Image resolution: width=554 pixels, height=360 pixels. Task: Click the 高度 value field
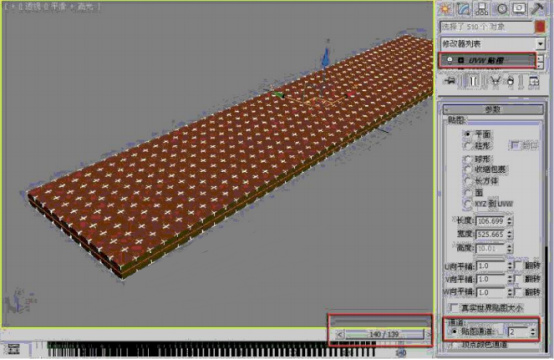point(490,248)
